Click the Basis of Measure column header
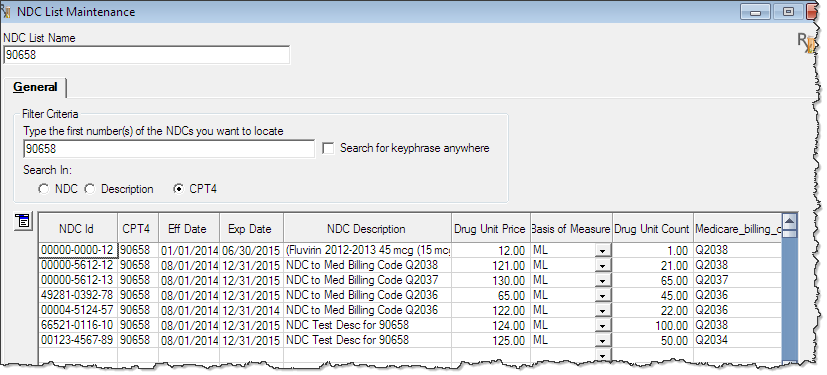This screenshot has height=375, width=827. pyautogui.click(x=571, y=228)
